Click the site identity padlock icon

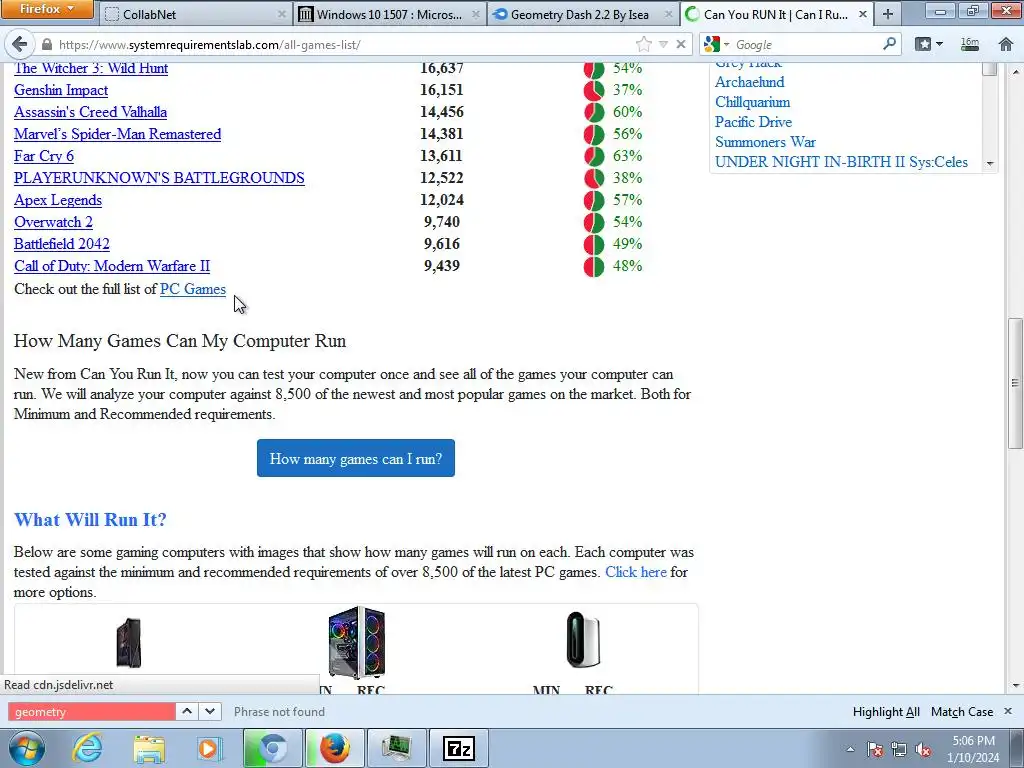click(x=46, y=44)
